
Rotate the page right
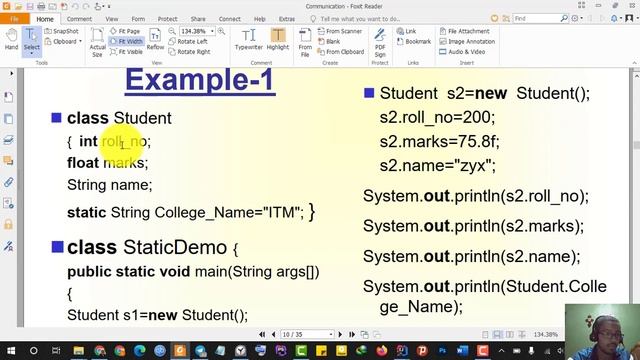190,52
